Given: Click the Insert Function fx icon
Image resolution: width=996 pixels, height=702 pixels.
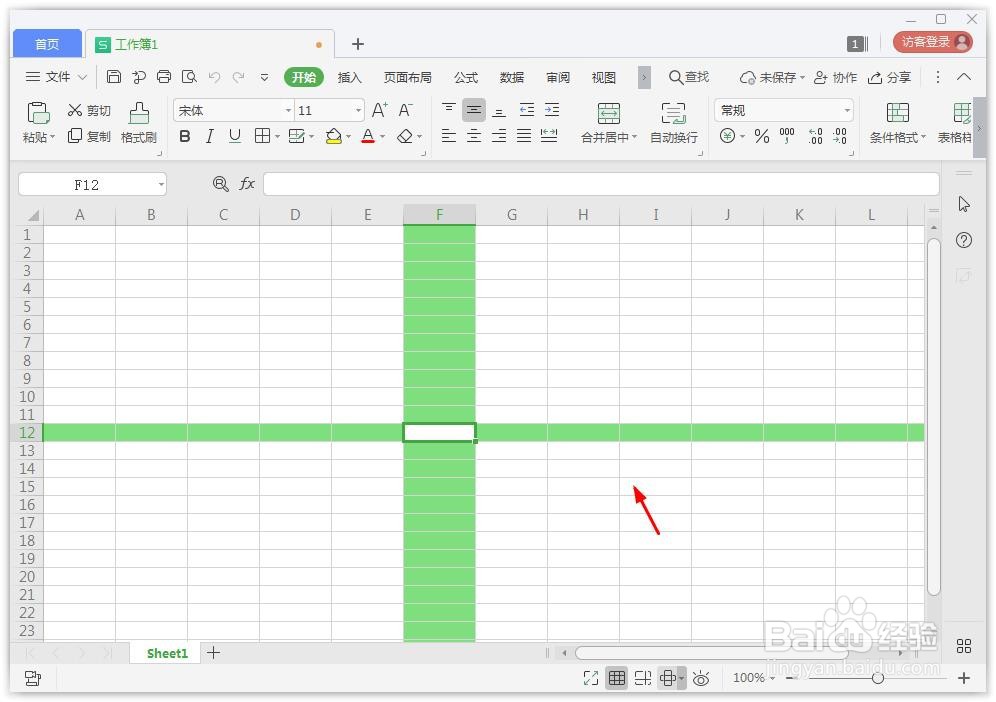Looking at the screenshot, I should pyautogui.click(x=246, y=184).
